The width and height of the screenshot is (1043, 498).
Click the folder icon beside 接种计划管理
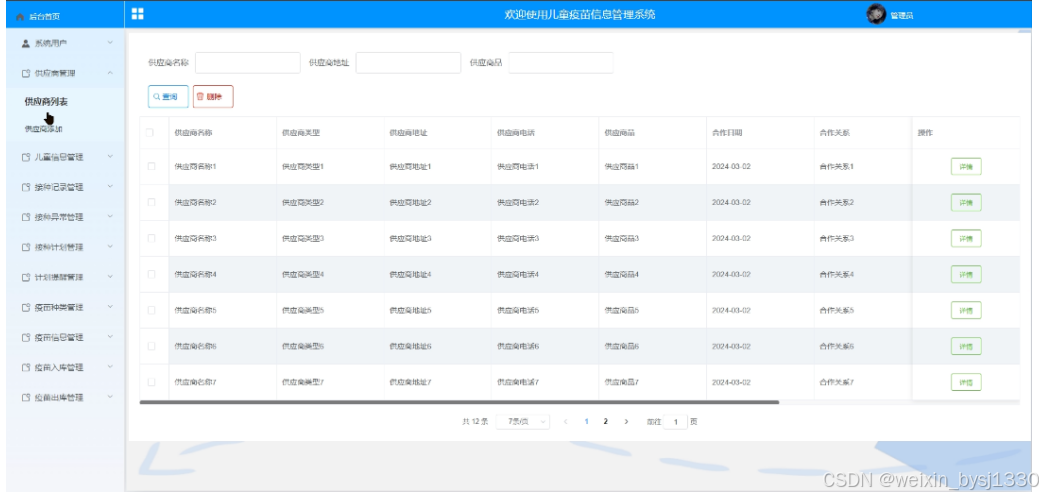tap(26, 247)
